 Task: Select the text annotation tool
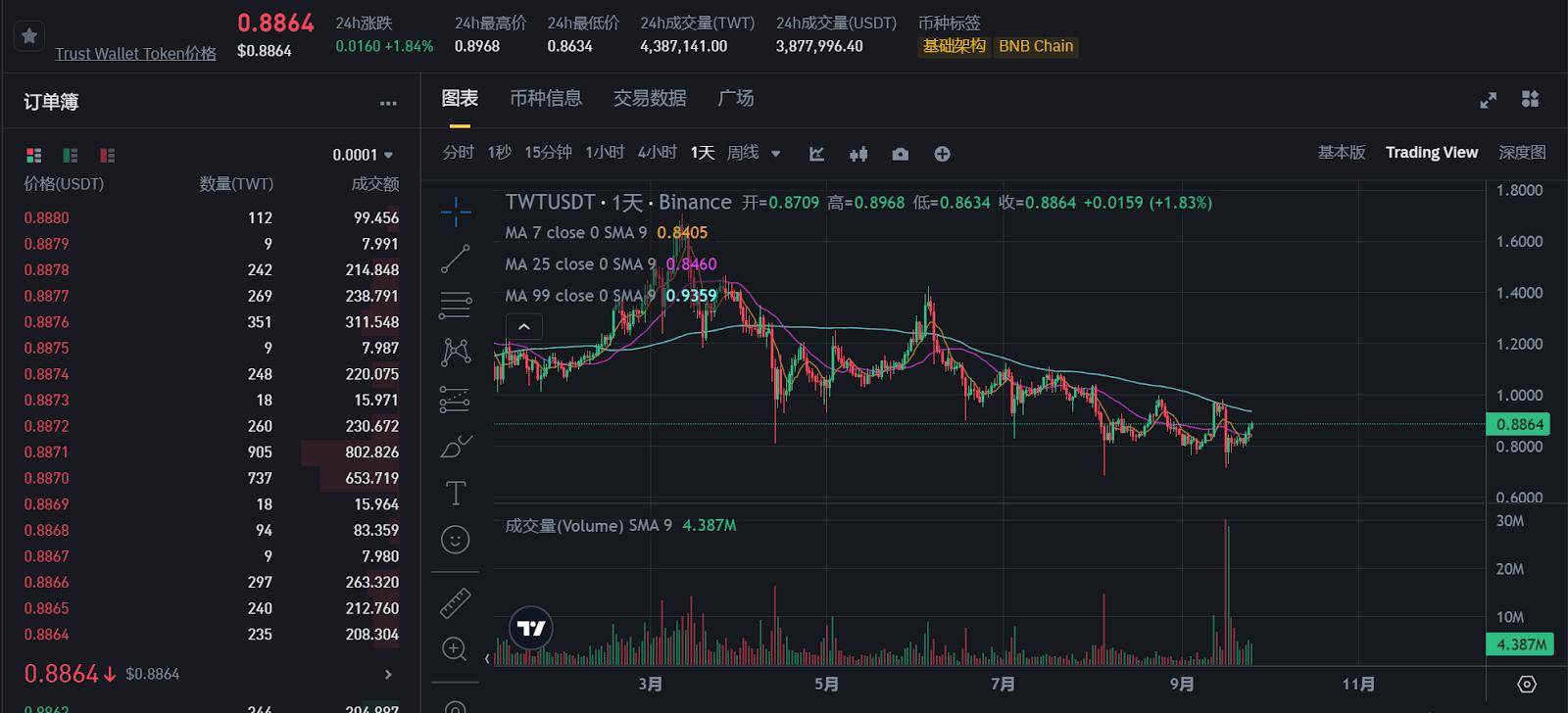tap(456, 493)
